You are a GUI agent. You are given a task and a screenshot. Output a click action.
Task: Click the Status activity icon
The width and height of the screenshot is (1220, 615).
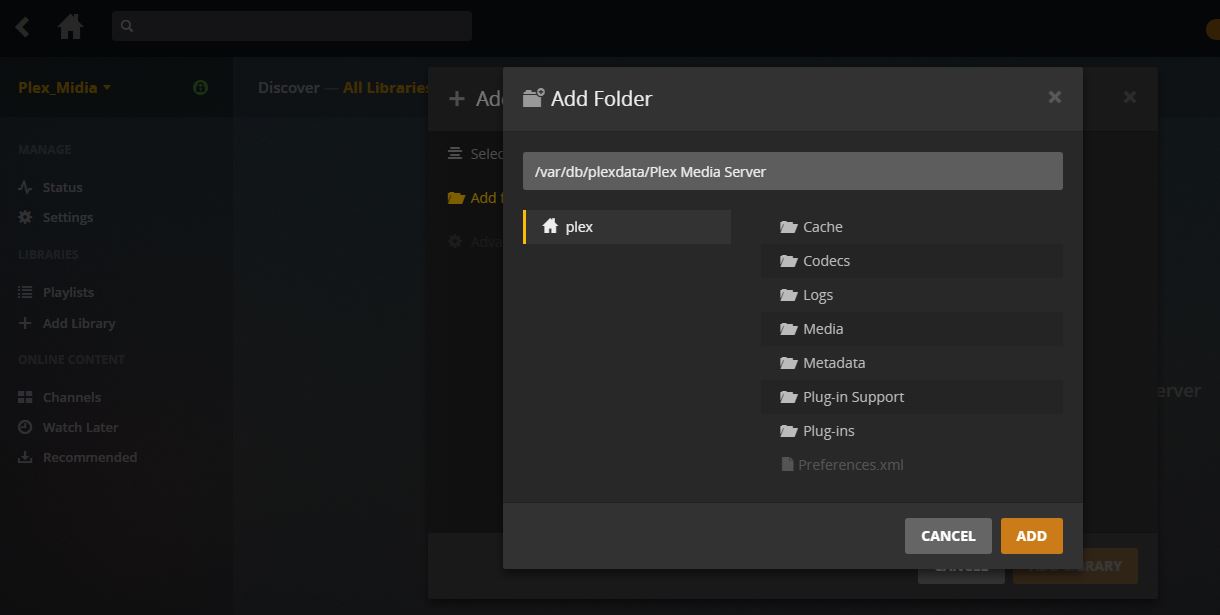[25, 187]
